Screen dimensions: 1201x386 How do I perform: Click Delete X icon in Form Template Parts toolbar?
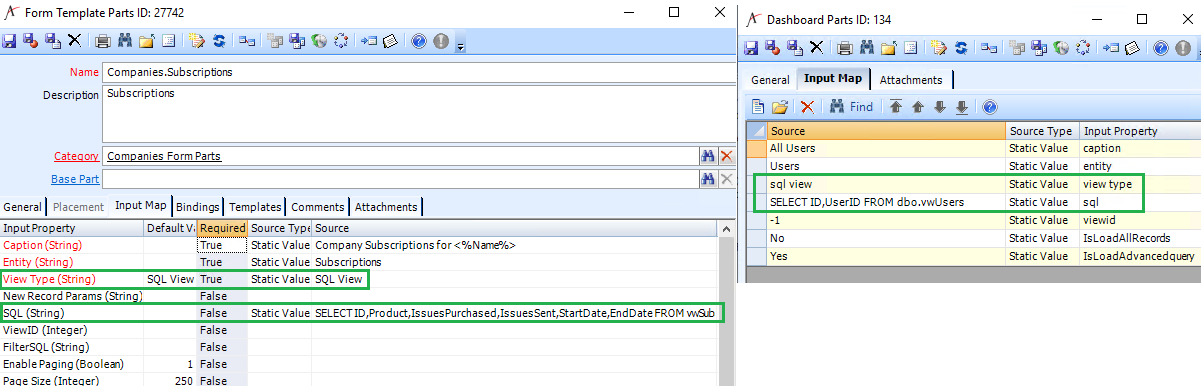74,41
